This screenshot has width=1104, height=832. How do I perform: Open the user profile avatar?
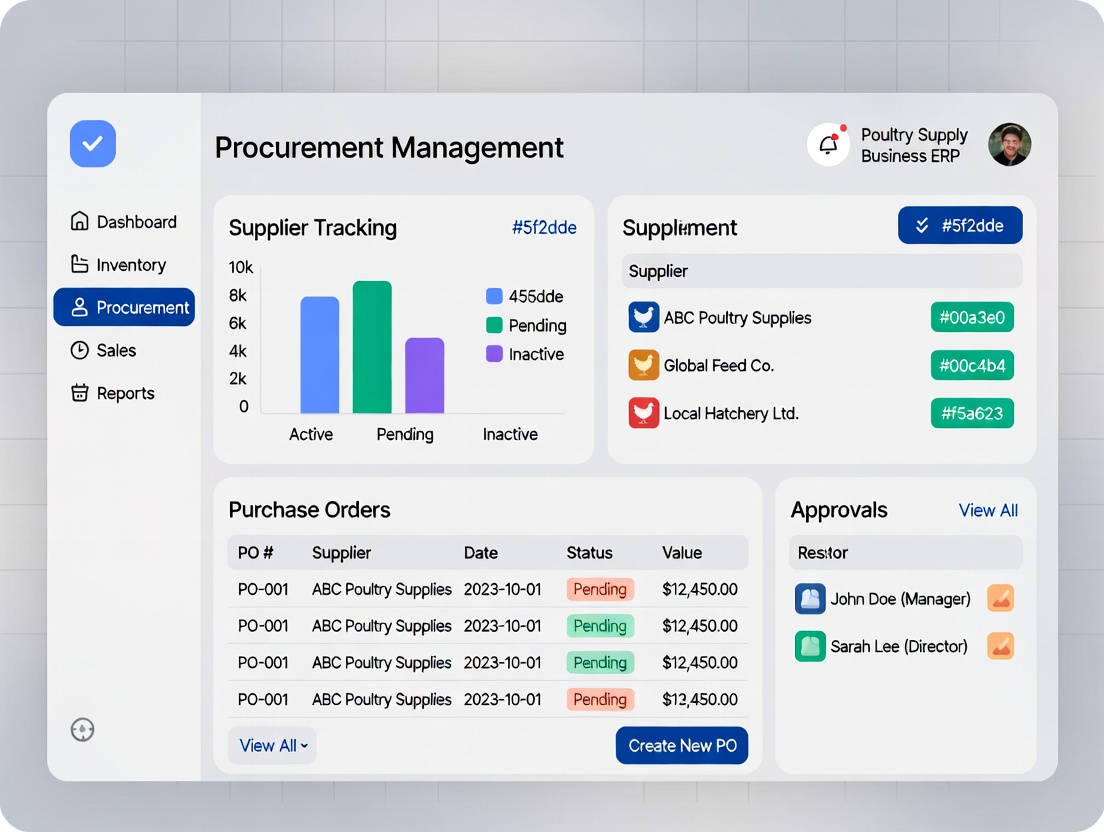pos(1010,145)
